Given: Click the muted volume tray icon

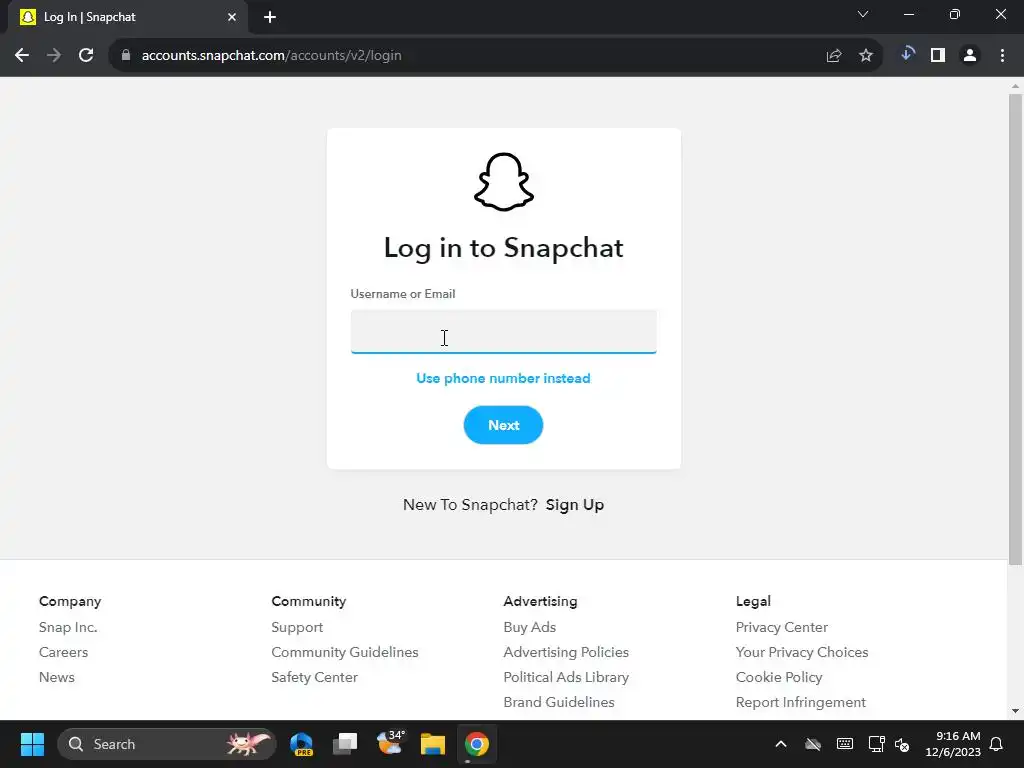Looking at the screenshot, I should click(x=903, y=744).
